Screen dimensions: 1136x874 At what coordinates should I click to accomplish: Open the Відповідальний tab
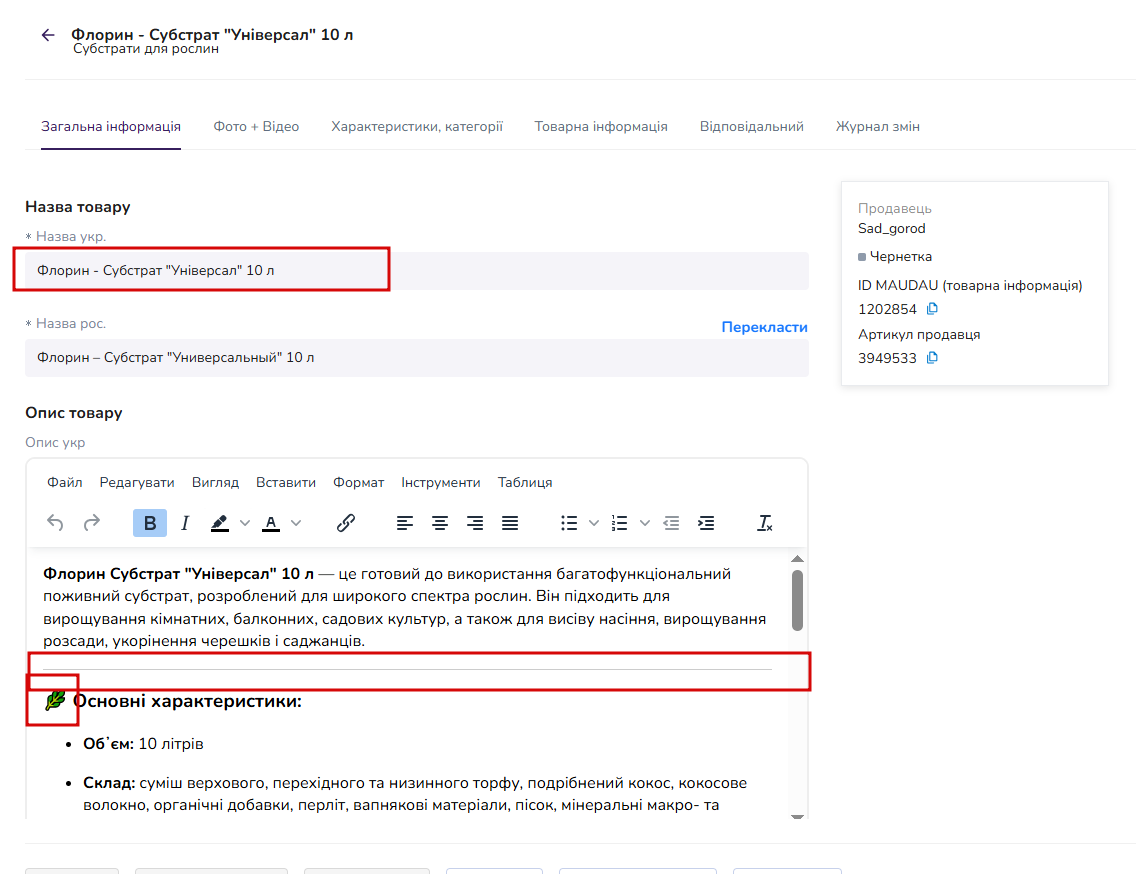(x=751, y=127)
